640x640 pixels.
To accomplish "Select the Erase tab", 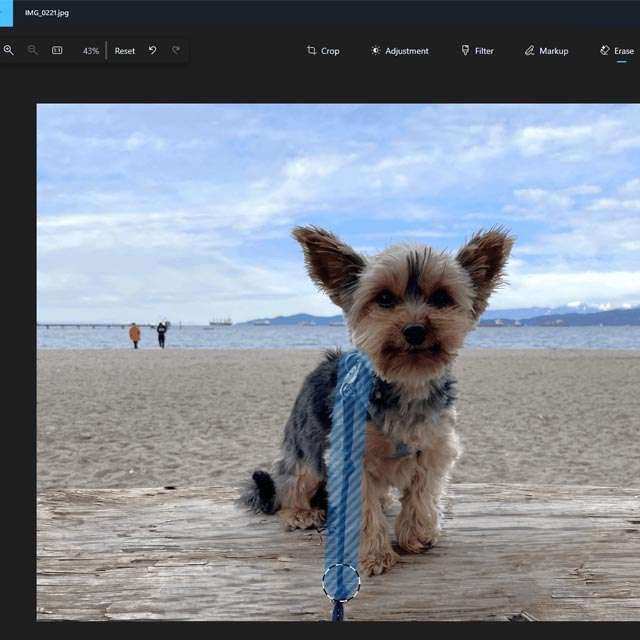I will point(617,50).
